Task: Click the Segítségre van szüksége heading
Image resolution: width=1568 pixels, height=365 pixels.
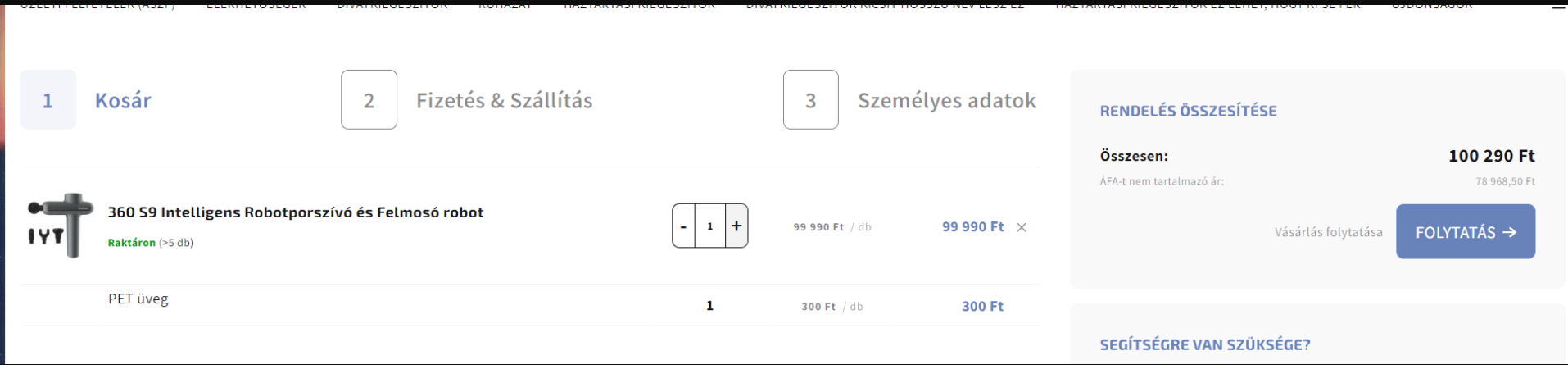Action: [1205, 344]
